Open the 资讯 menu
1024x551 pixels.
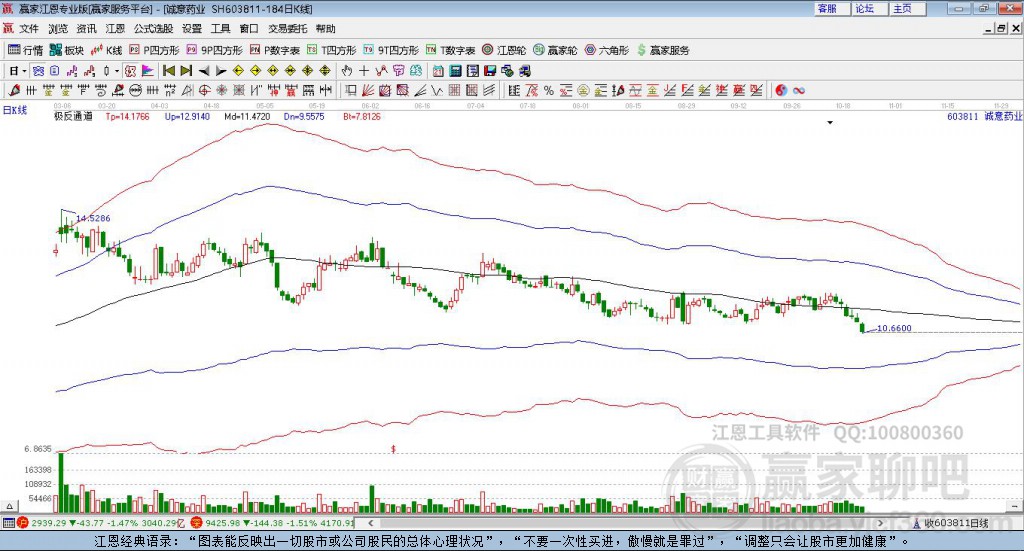click(x=86, y=29)
